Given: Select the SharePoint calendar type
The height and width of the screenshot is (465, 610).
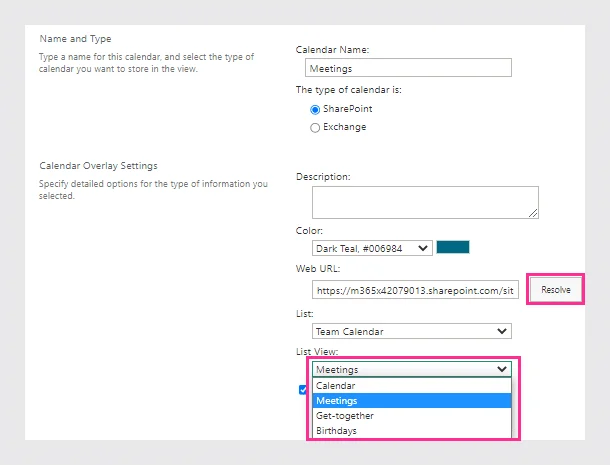Looking at the screenshot, I should (x=315, y=110).
